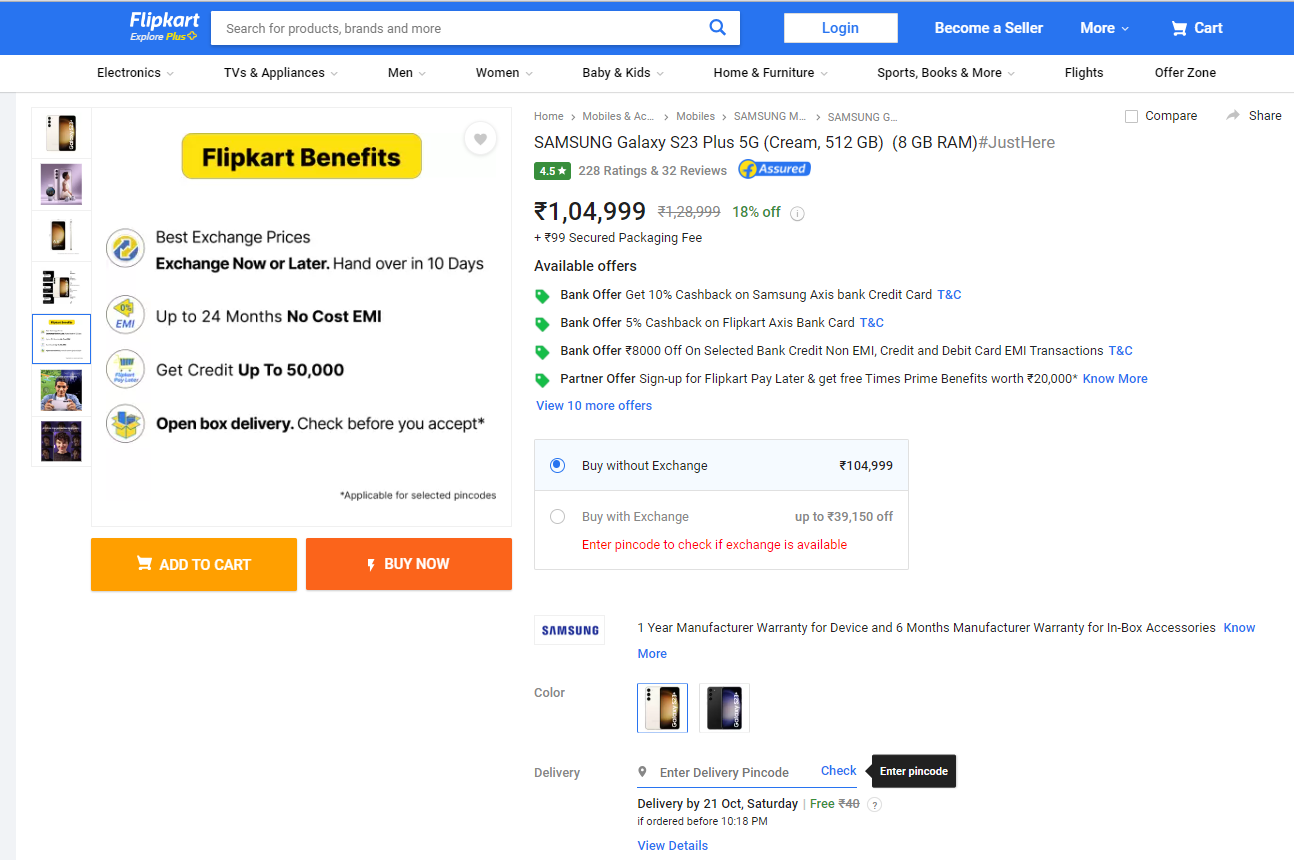Expand View 10 more offers
Viewport: 1294px width, 860px height.
(594, 406)
